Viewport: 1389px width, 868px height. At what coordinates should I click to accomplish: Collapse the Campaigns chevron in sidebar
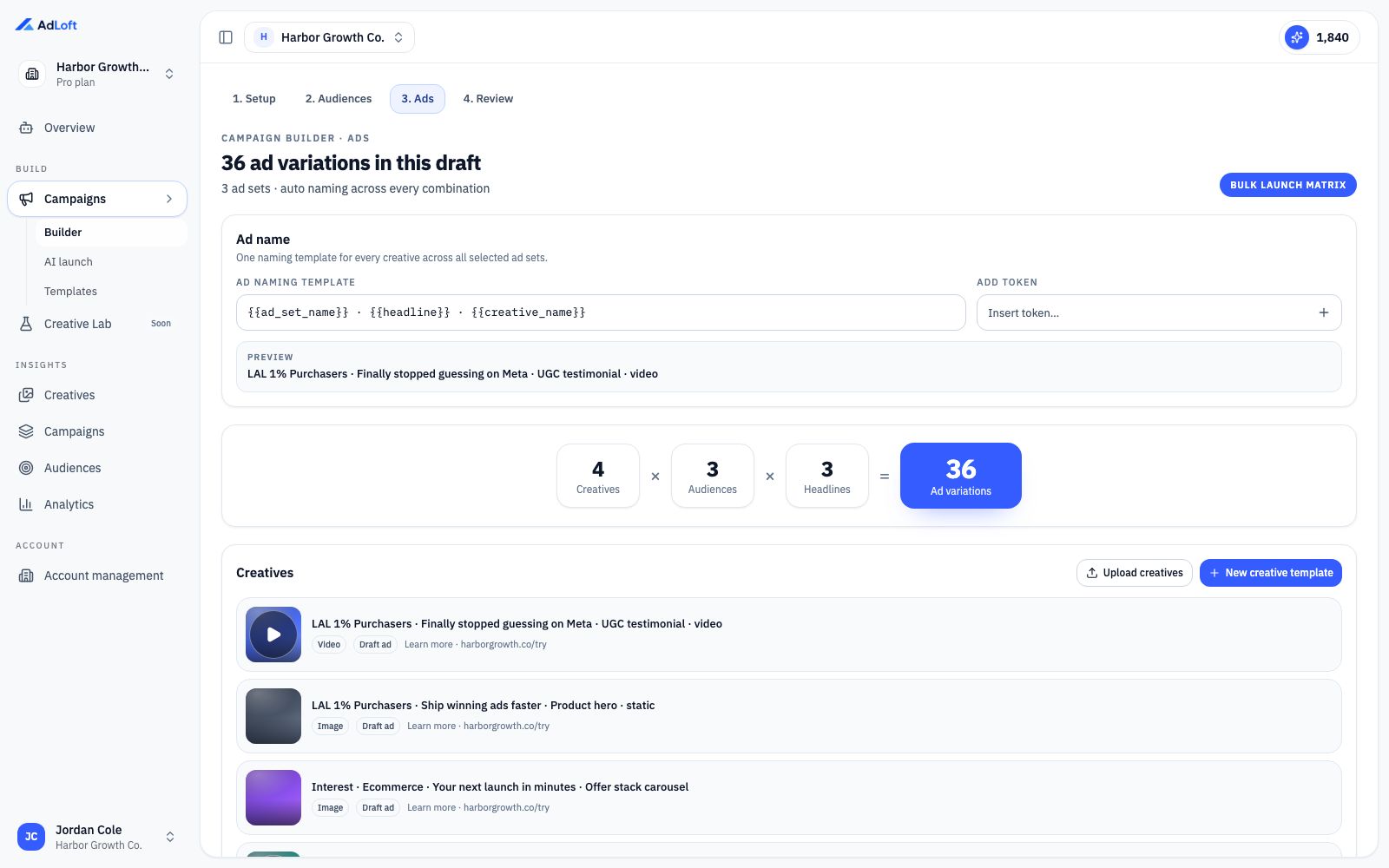point(169,199)
